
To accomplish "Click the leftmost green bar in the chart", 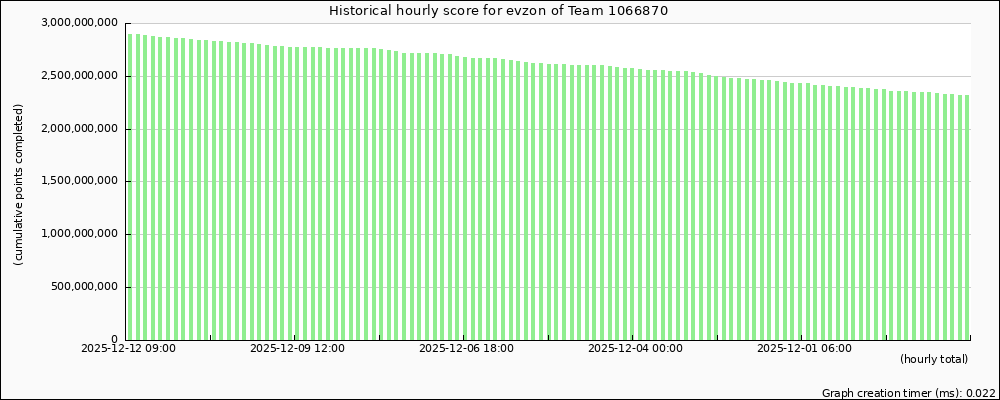I will point(130,190).
